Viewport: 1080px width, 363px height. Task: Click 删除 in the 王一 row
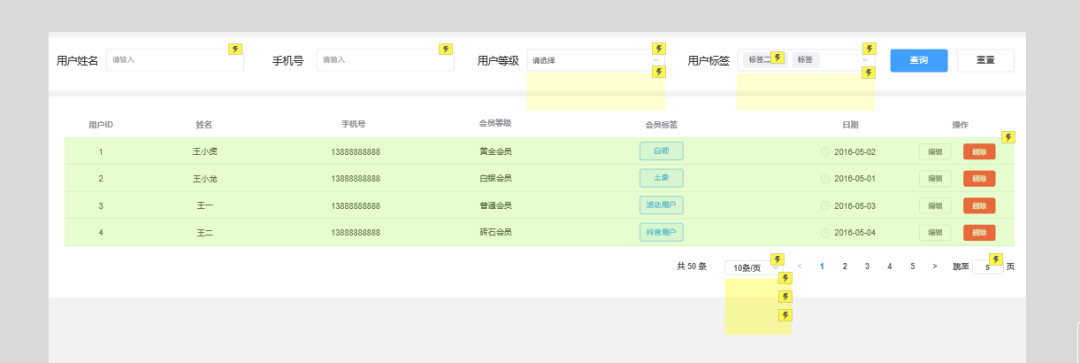point(979,206)
